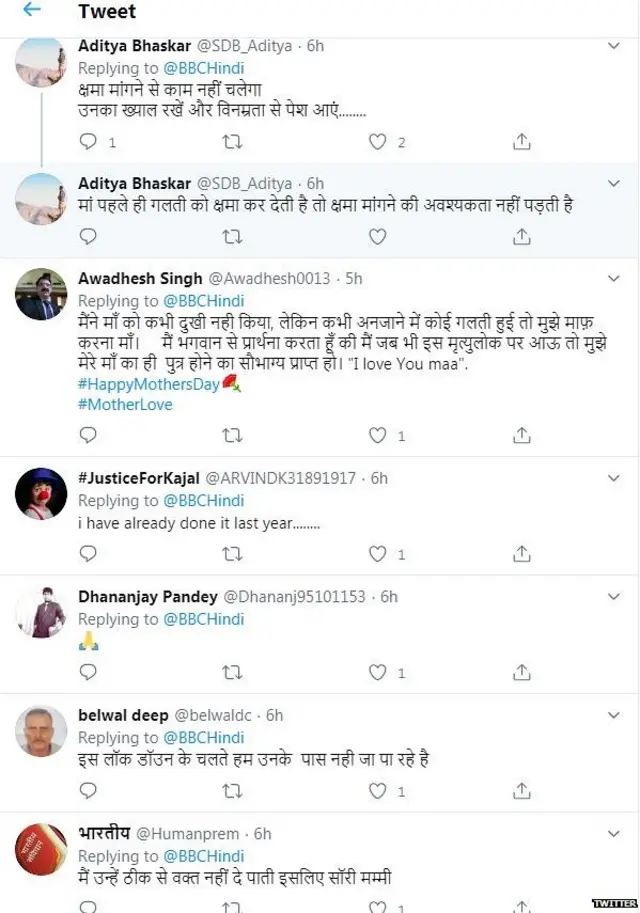The height and width of the screenshot is (913, 640).
Task: Select the retweet icon on Awadhesh Singh's tweet
Action: (x=232, y=435)
